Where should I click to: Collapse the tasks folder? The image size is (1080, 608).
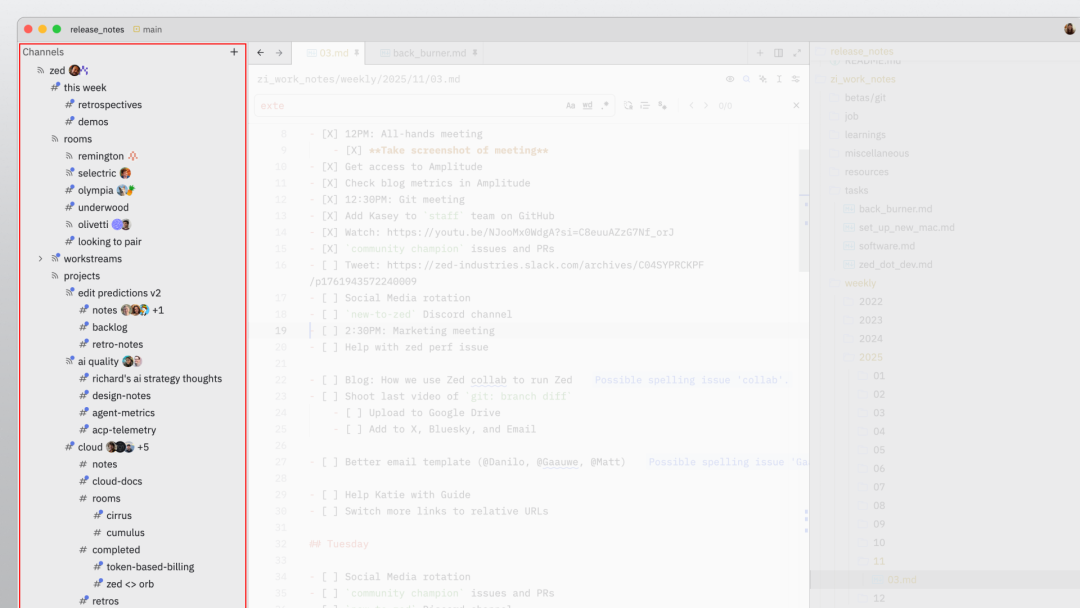(x=856, y=191)
